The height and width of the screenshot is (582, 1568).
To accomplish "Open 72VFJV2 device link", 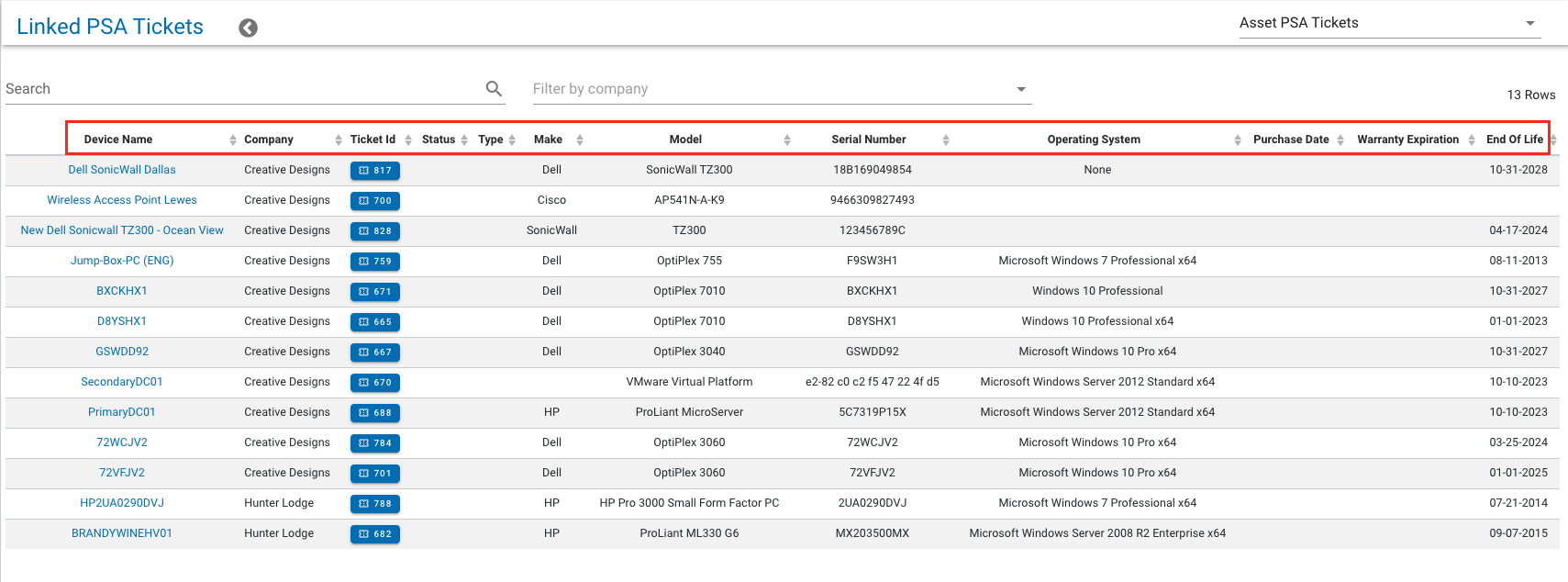I will coord(122,473).
